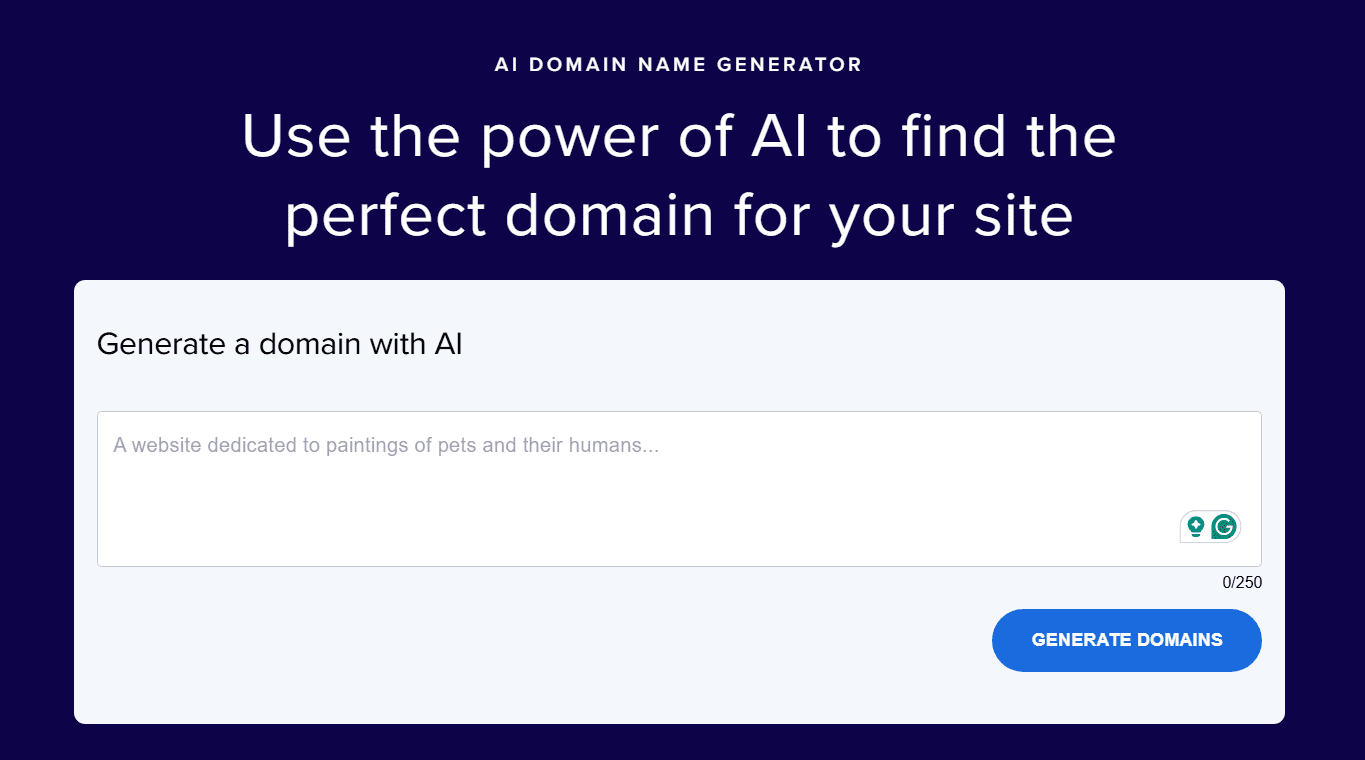Click the Generate a domain with AI heading
The height and width of the screenshot is (760, 1365).
tap(280, 344)
